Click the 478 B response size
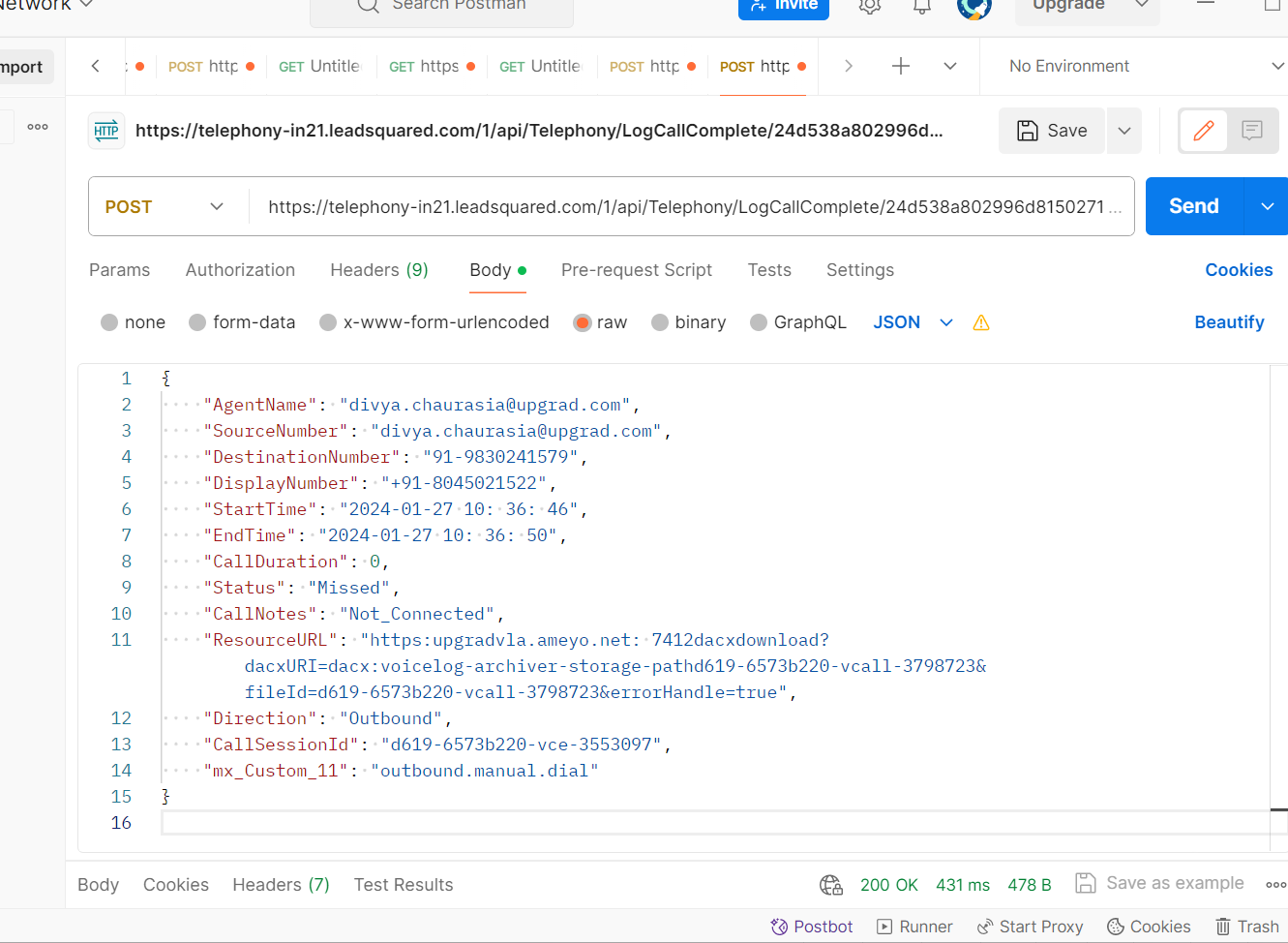Screen dimensions: 1288x943 click(1030, 885)
